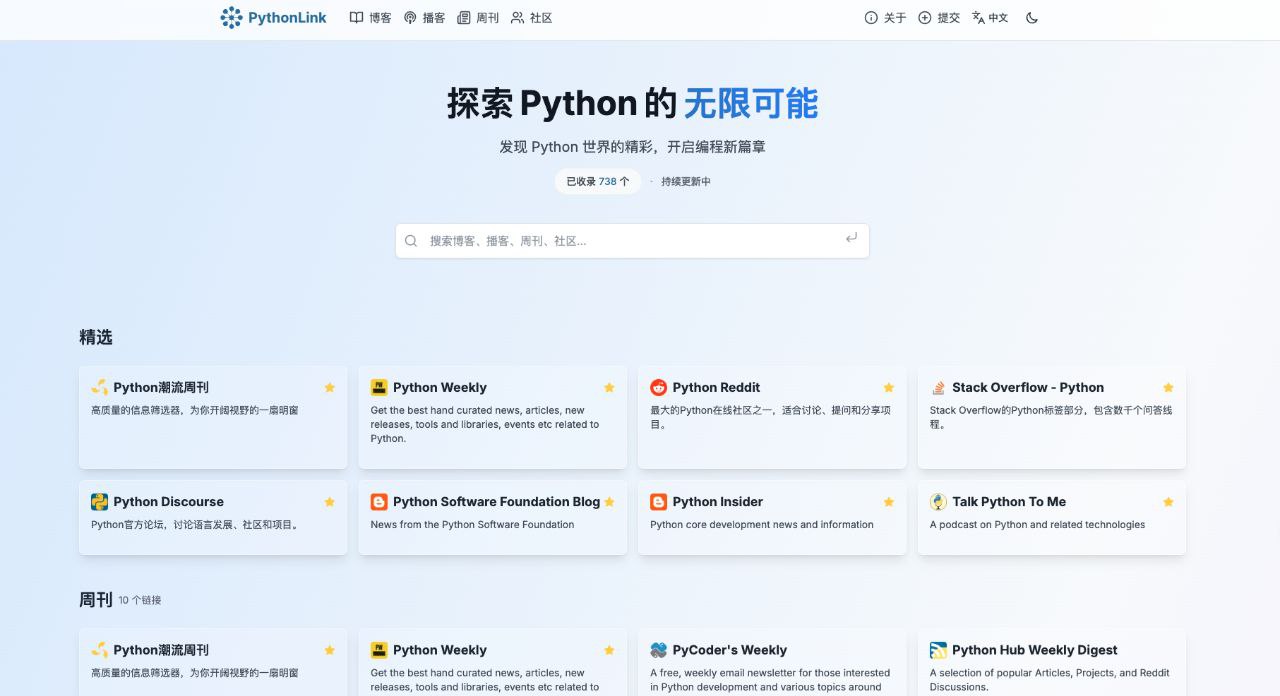Click the Python Insider blogger icon
The image size is (1280, 696).
coord(658,502)
